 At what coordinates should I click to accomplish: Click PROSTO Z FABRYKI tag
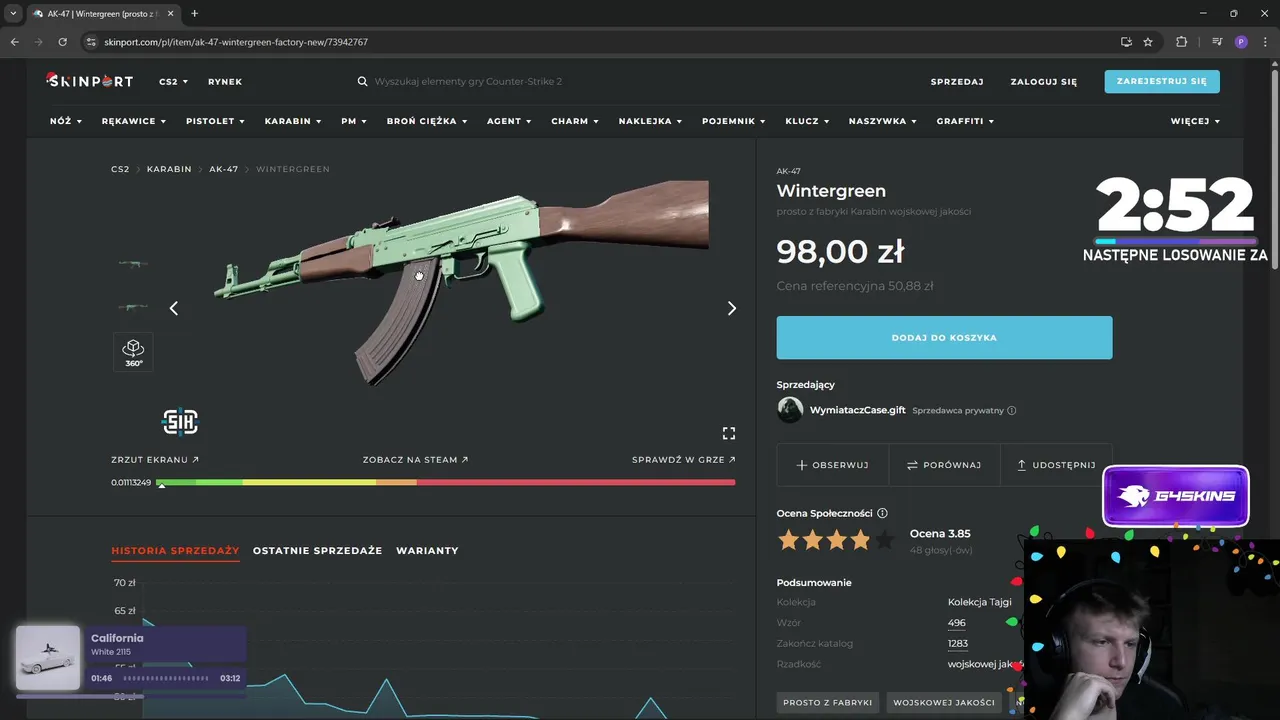[828, 703]
